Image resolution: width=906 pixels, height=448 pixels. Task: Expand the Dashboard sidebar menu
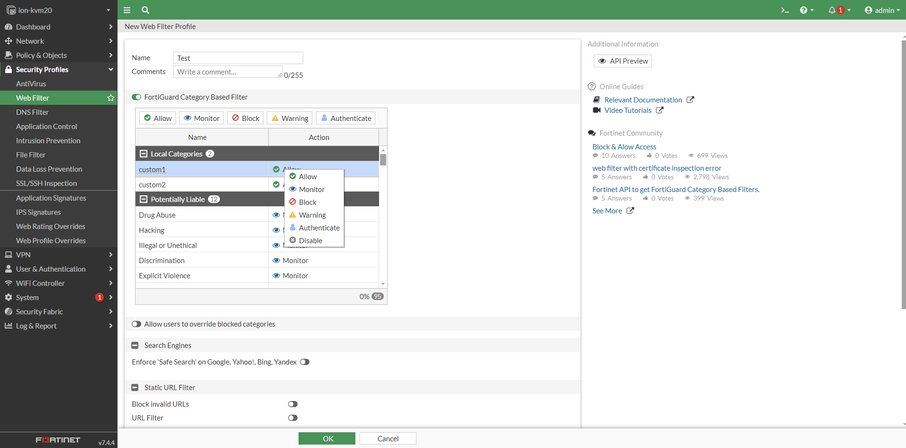point(110,27)
